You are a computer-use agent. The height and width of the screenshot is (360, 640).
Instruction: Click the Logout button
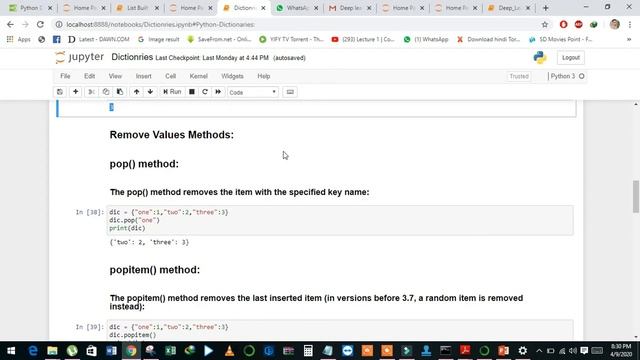[571, 58]
